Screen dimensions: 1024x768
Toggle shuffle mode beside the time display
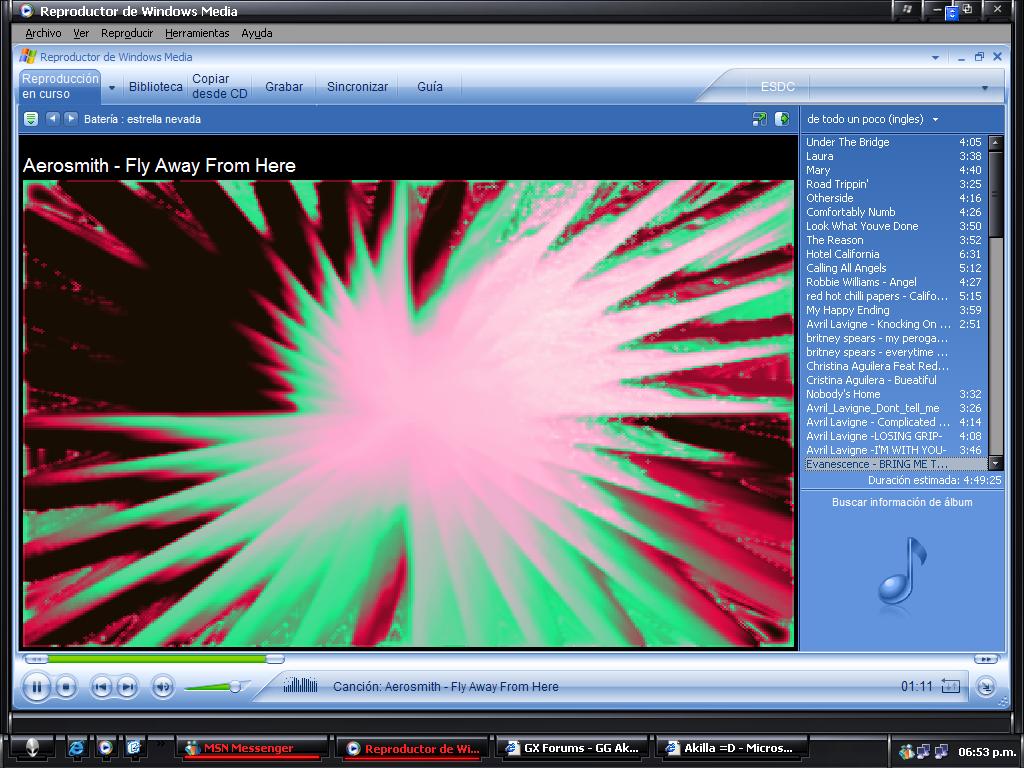tap(950, 686)
